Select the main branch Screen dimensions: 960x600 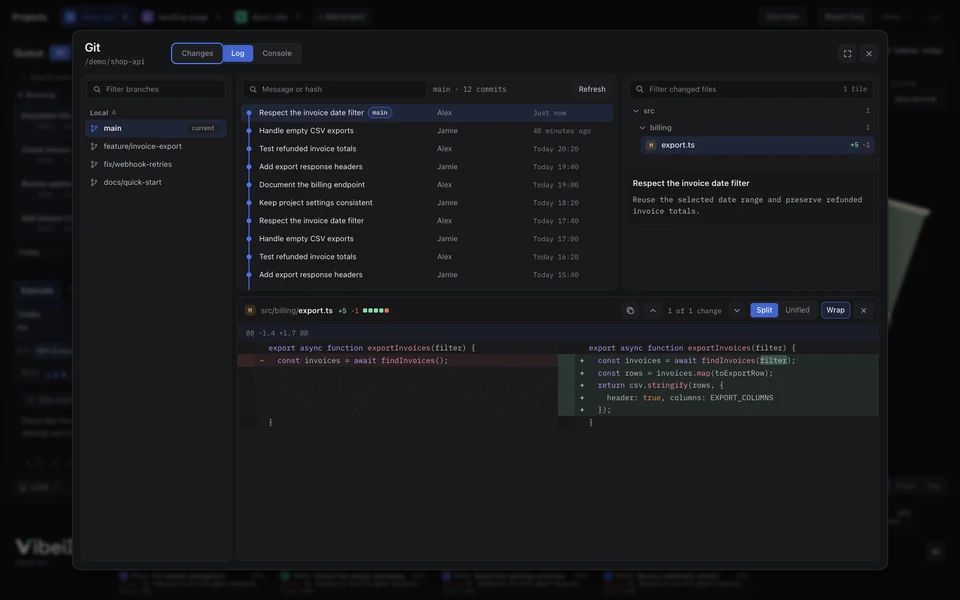156,129
